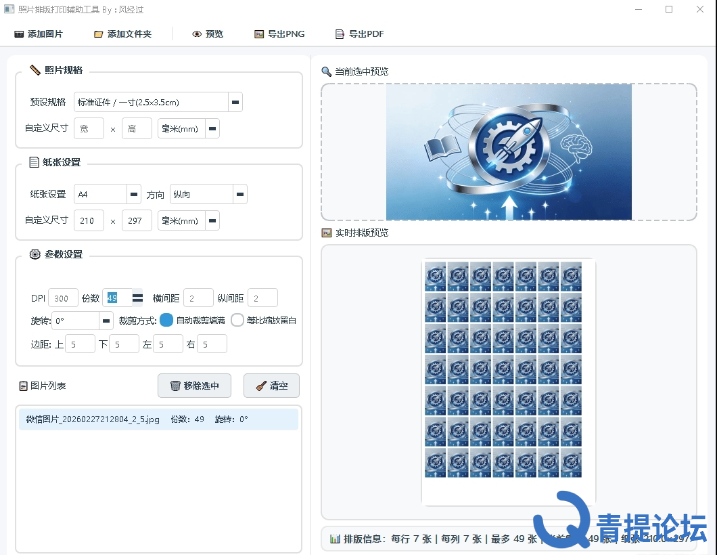Open the 方向 orientation dropdown showing 纵向
717x555 pixels.
239,194
